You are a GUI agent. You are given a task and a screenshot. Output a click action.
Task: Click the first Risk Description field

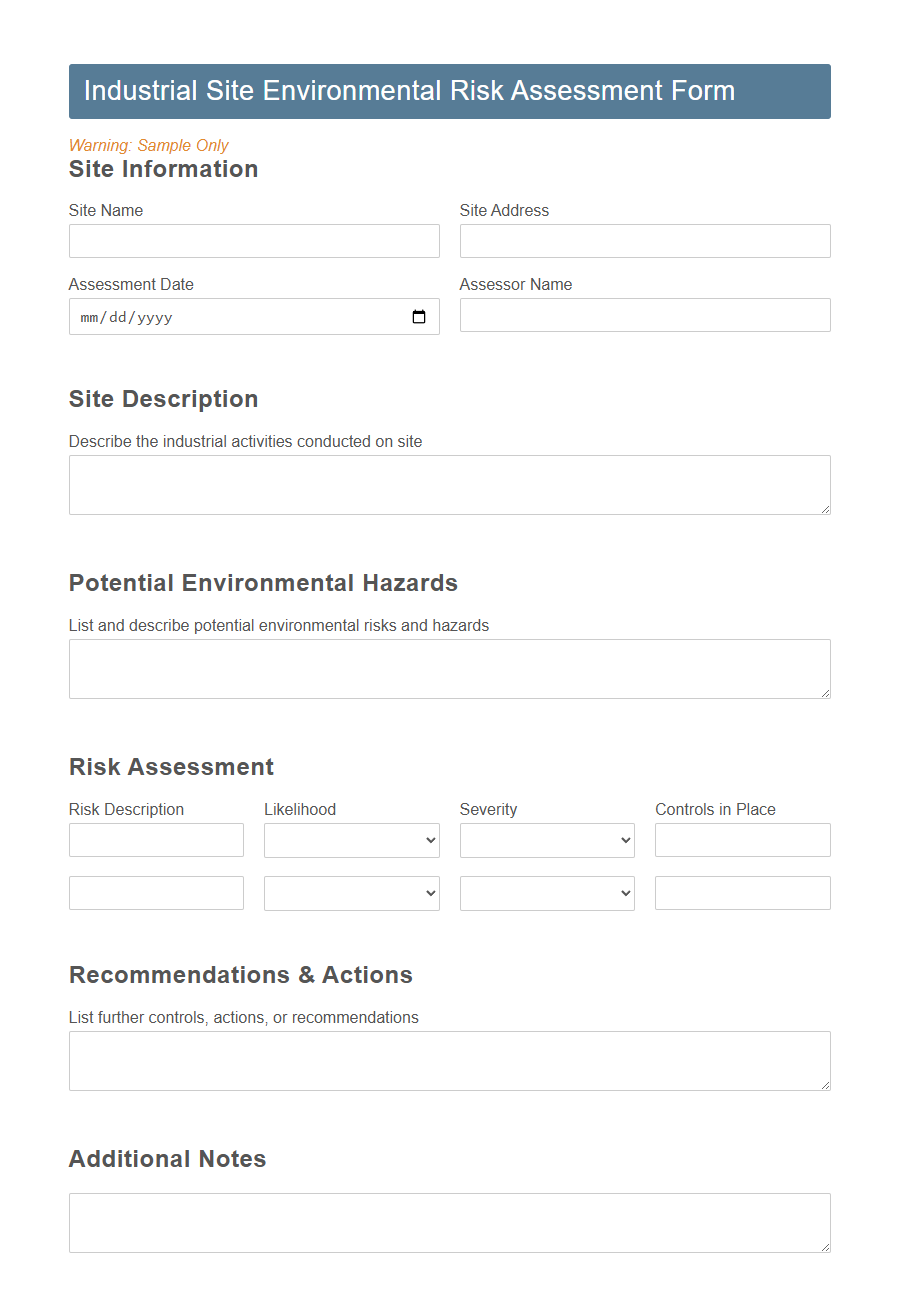[x=156, y=840]
